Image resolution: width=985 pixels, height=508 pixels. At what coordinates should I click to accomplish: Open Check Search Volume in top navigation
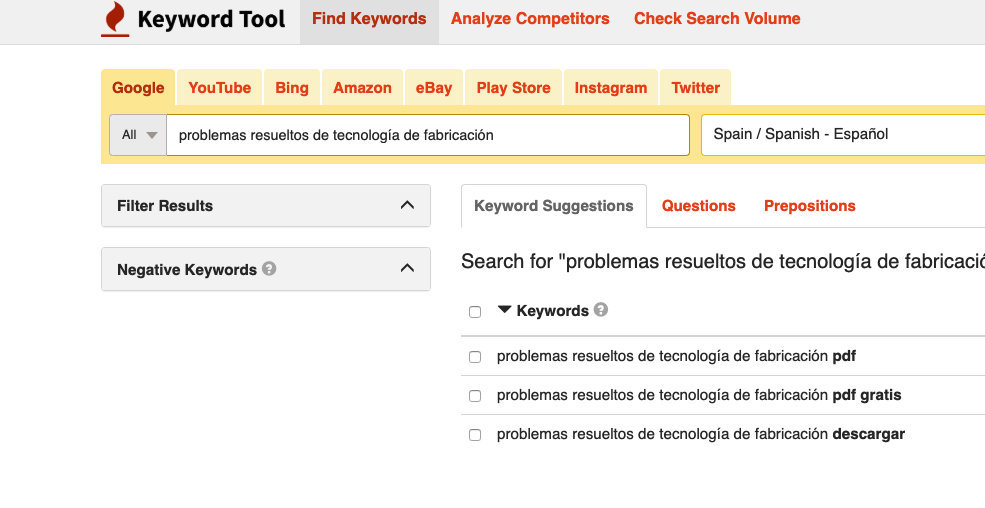pyautogui.click(x=717, y=19)
